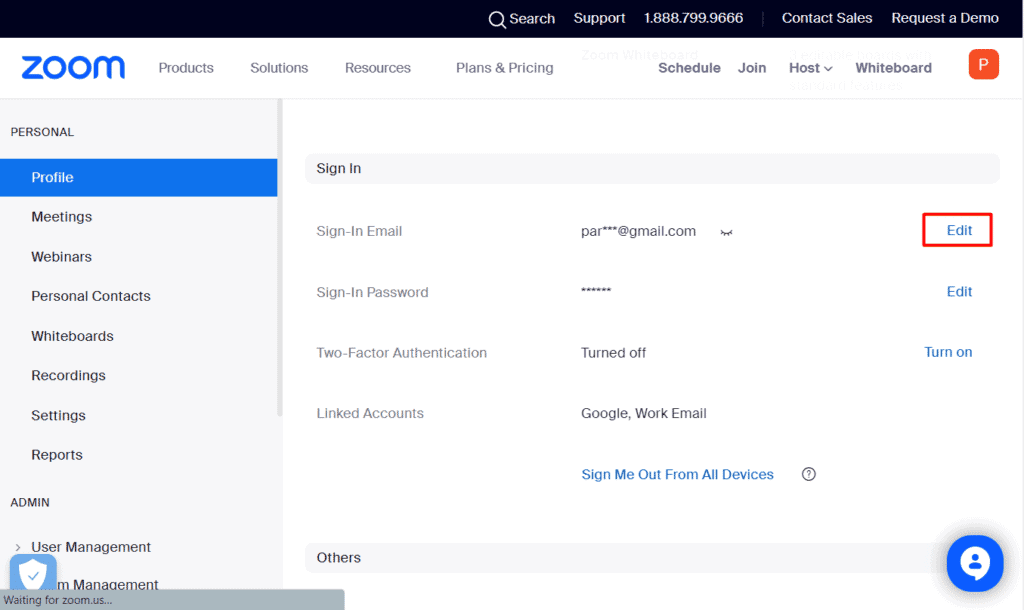Viewport: 1024px width, 610px height.
Task: Turn on Two-Factor Authentication
Action: point(947,352)
